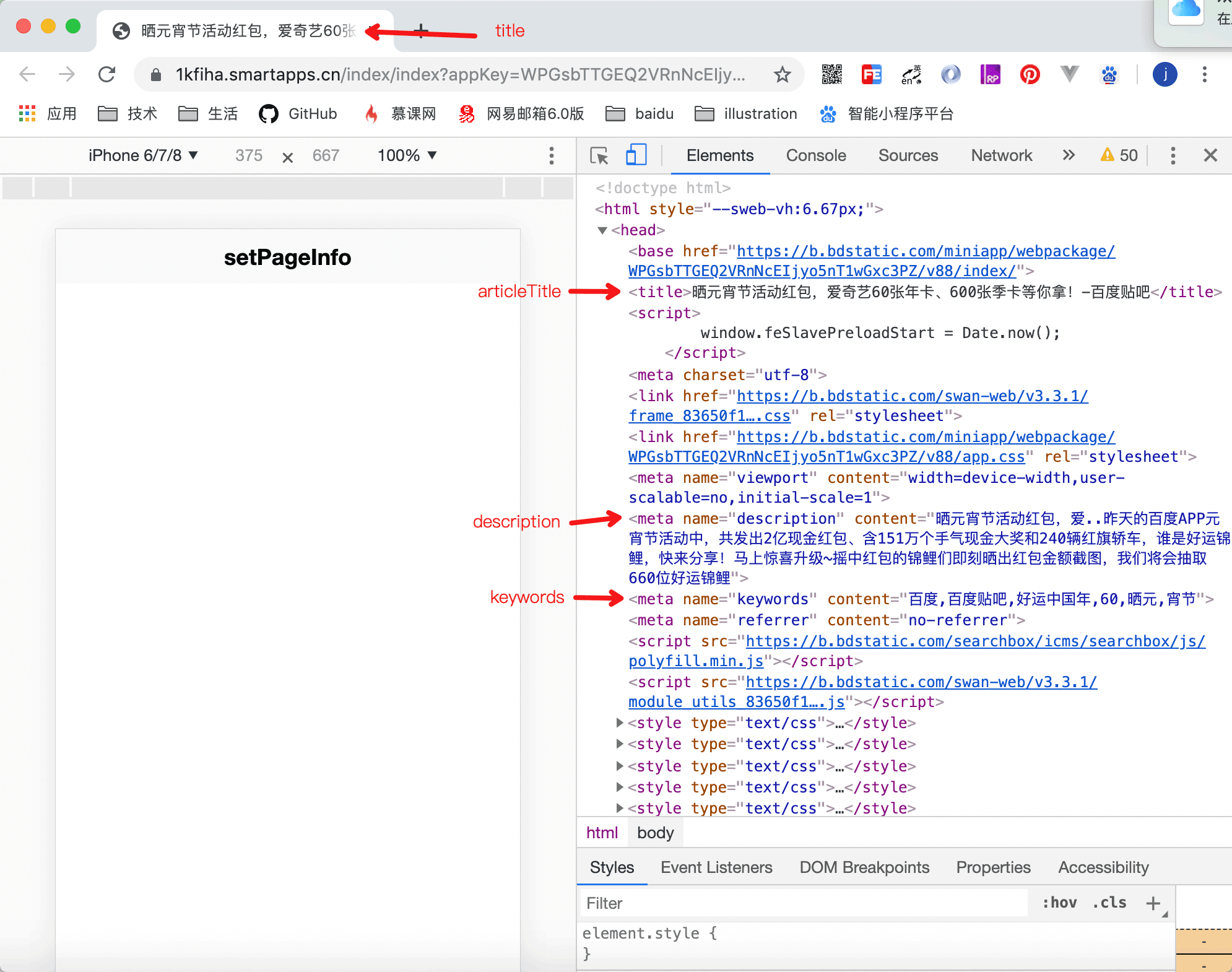Open the illustration bookmark folder
1232x972 pixels.
746,114
